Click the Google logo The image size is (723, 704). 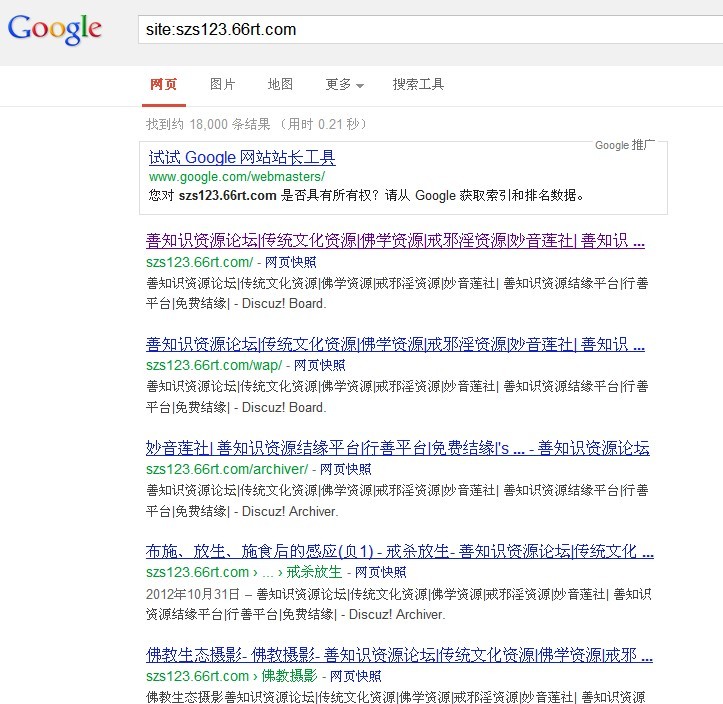pos(54,29)
